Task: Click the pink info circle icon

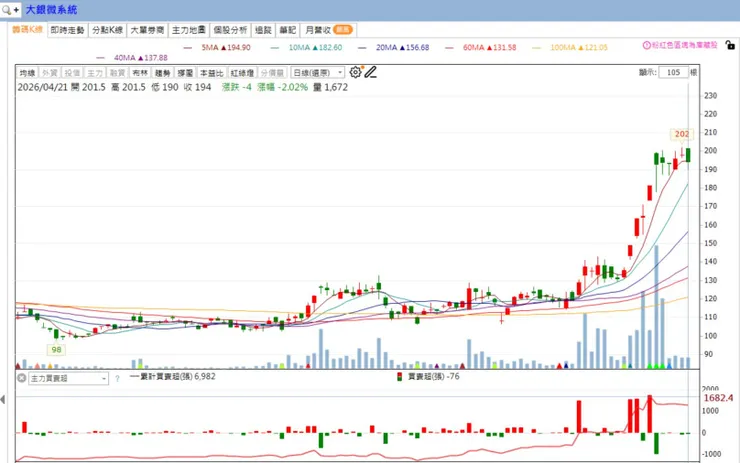Action: click(x=647, y=45)
